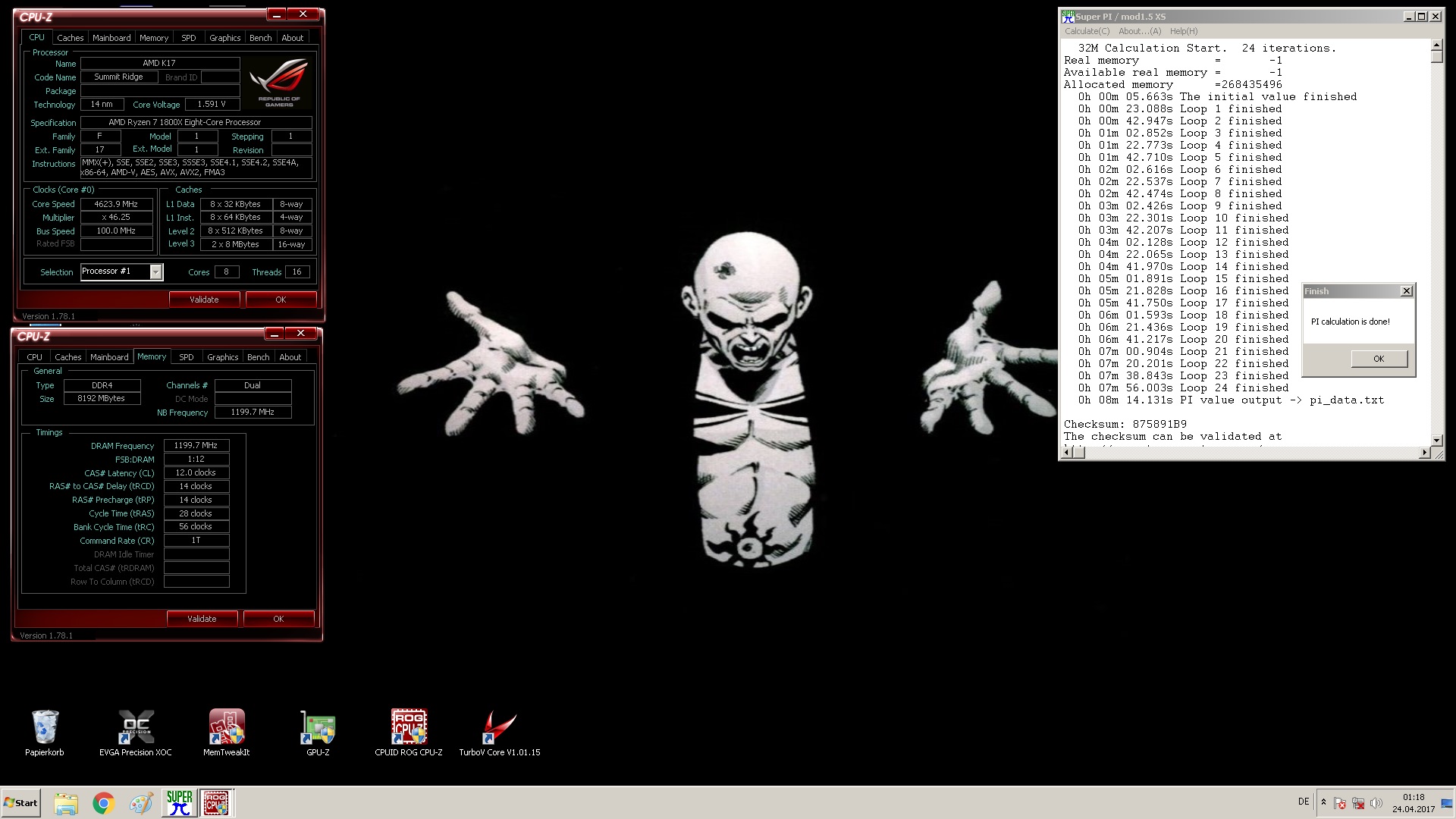Select Graphics tab in lower CPU-Z window

pyautogui.click(x=223, y=357)
